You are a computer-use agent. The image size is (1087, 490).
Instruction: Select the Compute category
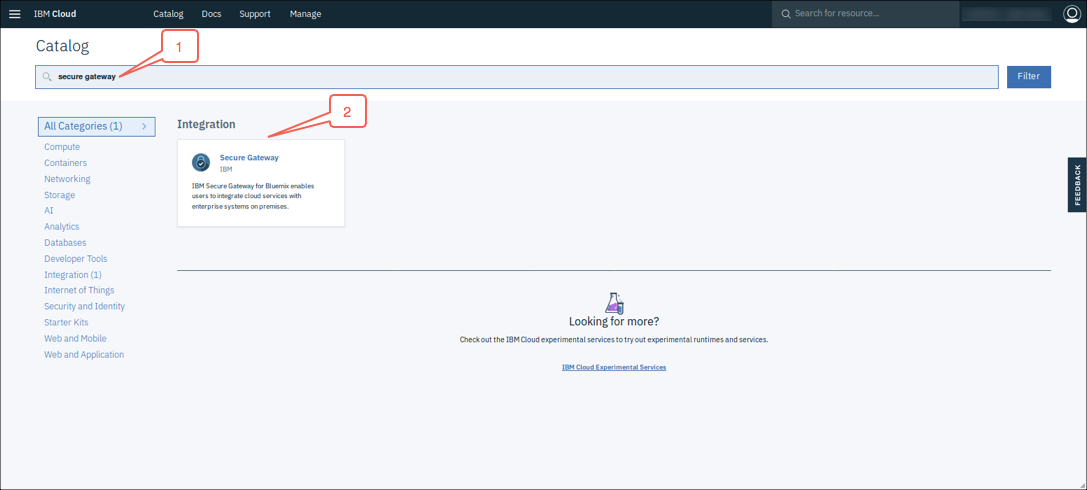[62, 147]
